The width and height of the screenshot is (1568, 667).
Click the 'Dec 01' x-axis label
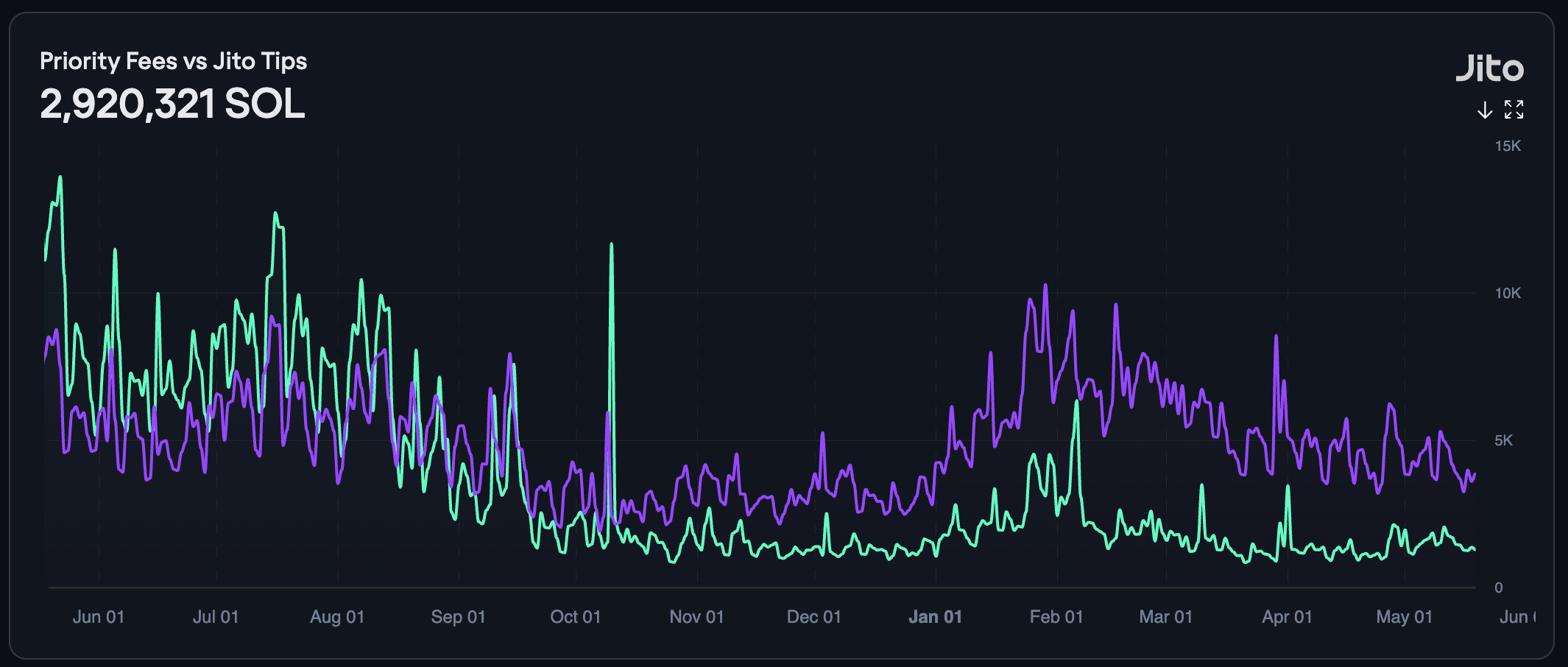[814, 617]
